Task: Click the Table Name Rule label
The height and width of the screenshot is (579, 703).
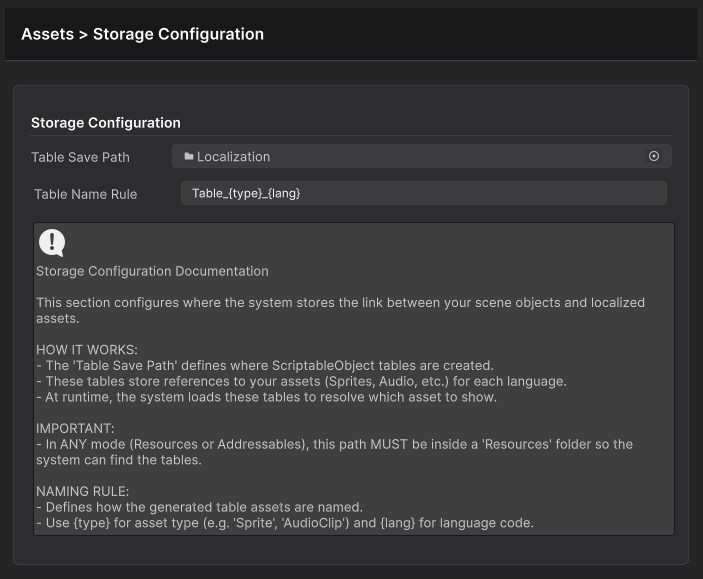Action: tap(86, 194)
